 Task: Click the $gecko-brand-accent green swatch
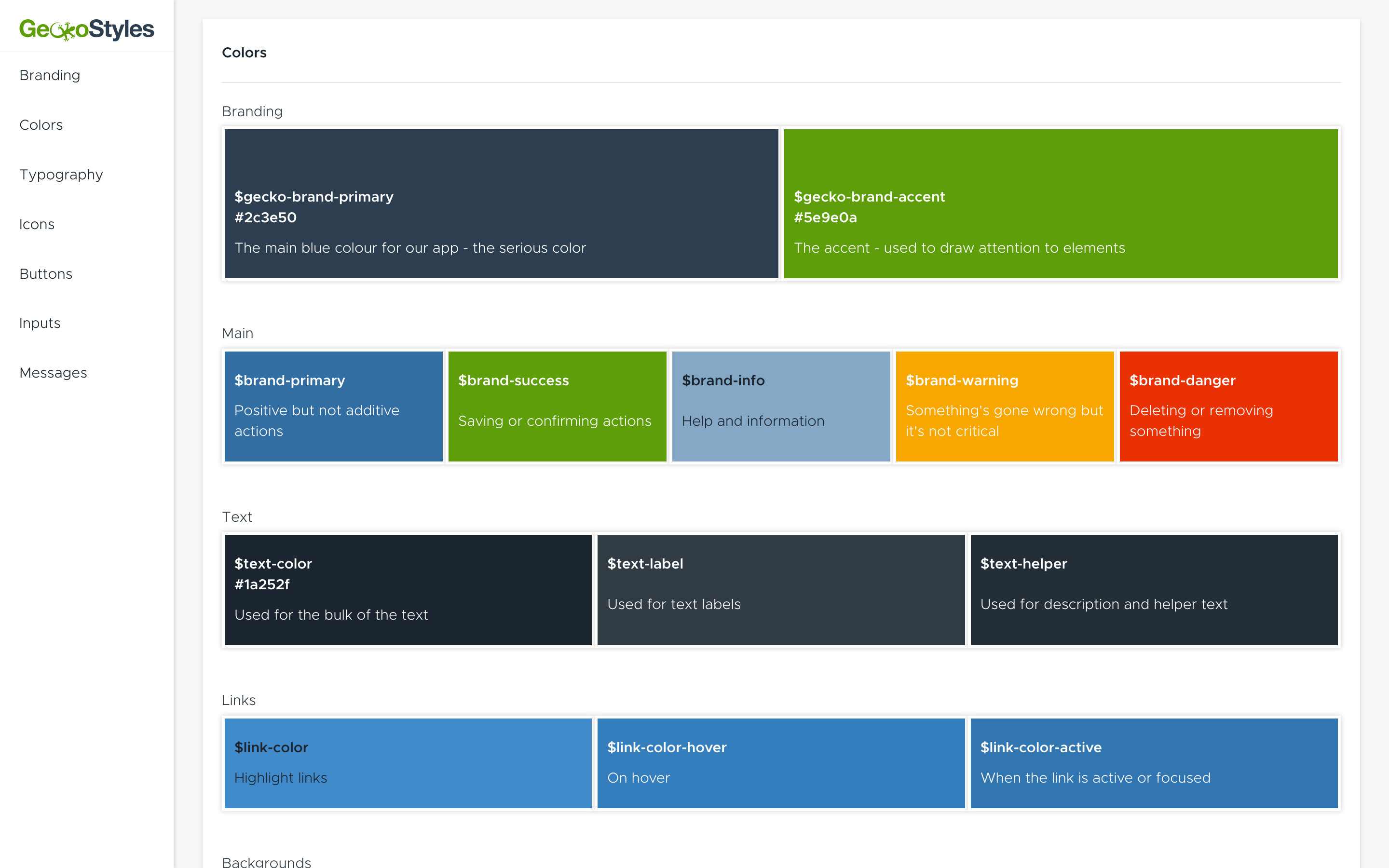click(1061, 204)
